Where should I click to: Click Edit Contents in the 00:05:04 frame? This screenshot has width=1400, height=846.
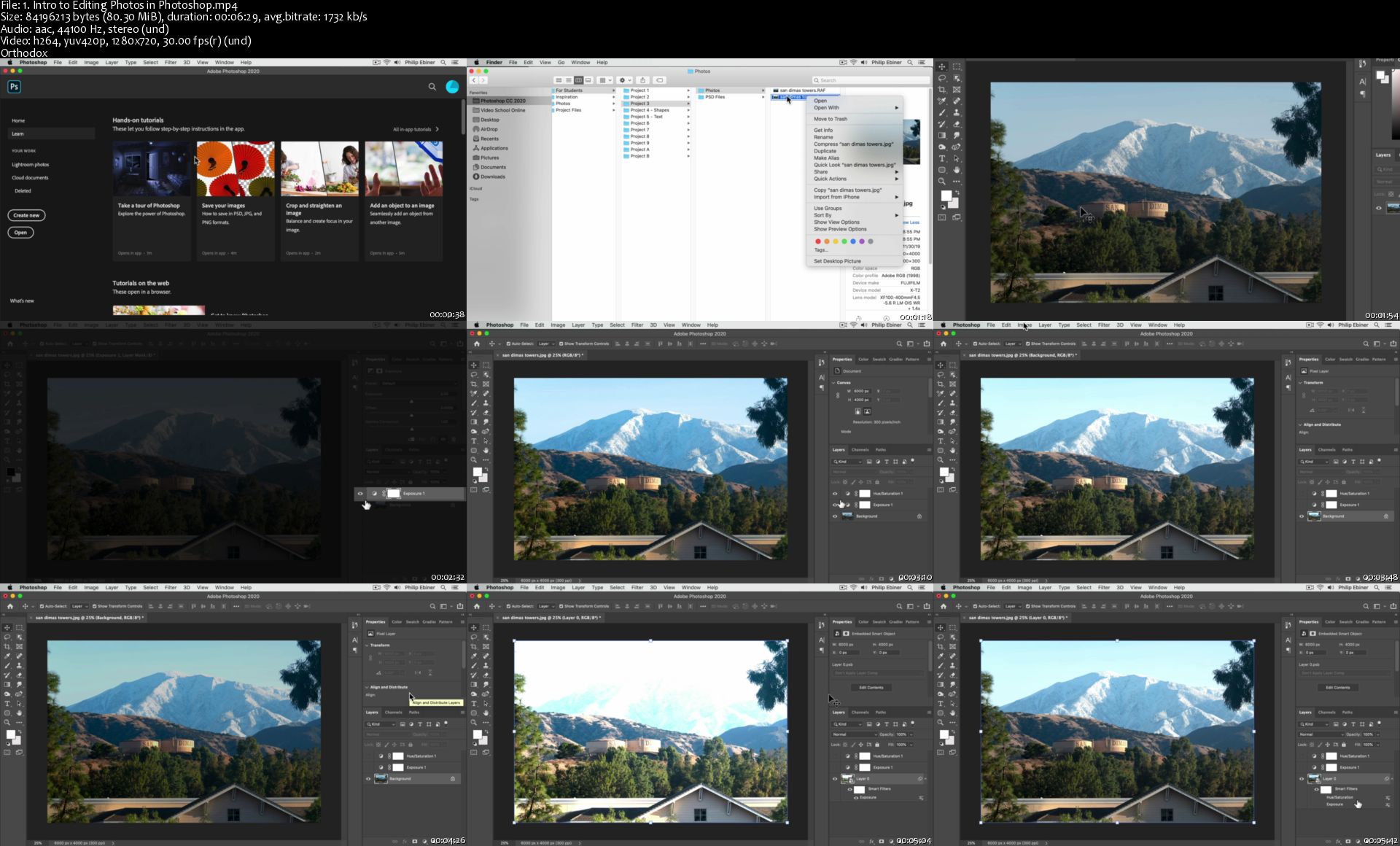point(871,687)
